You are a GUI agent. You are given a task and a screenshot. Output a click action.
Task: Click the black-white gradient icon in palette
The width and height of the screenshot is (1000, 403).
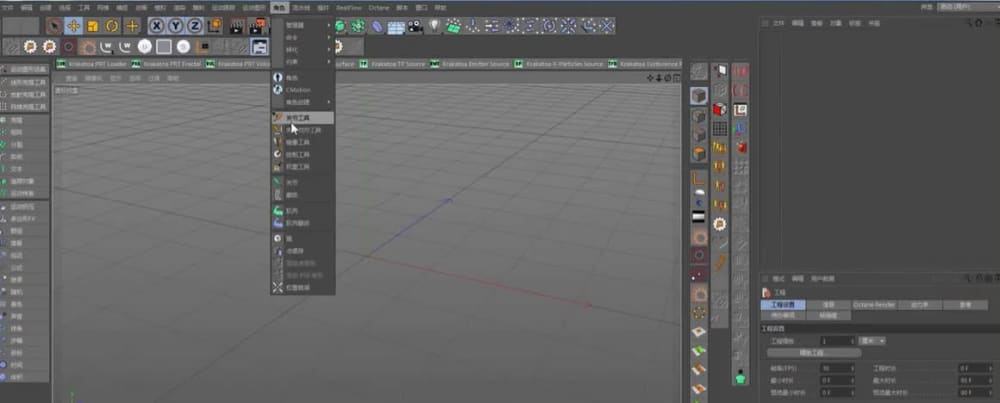(699, 217)
